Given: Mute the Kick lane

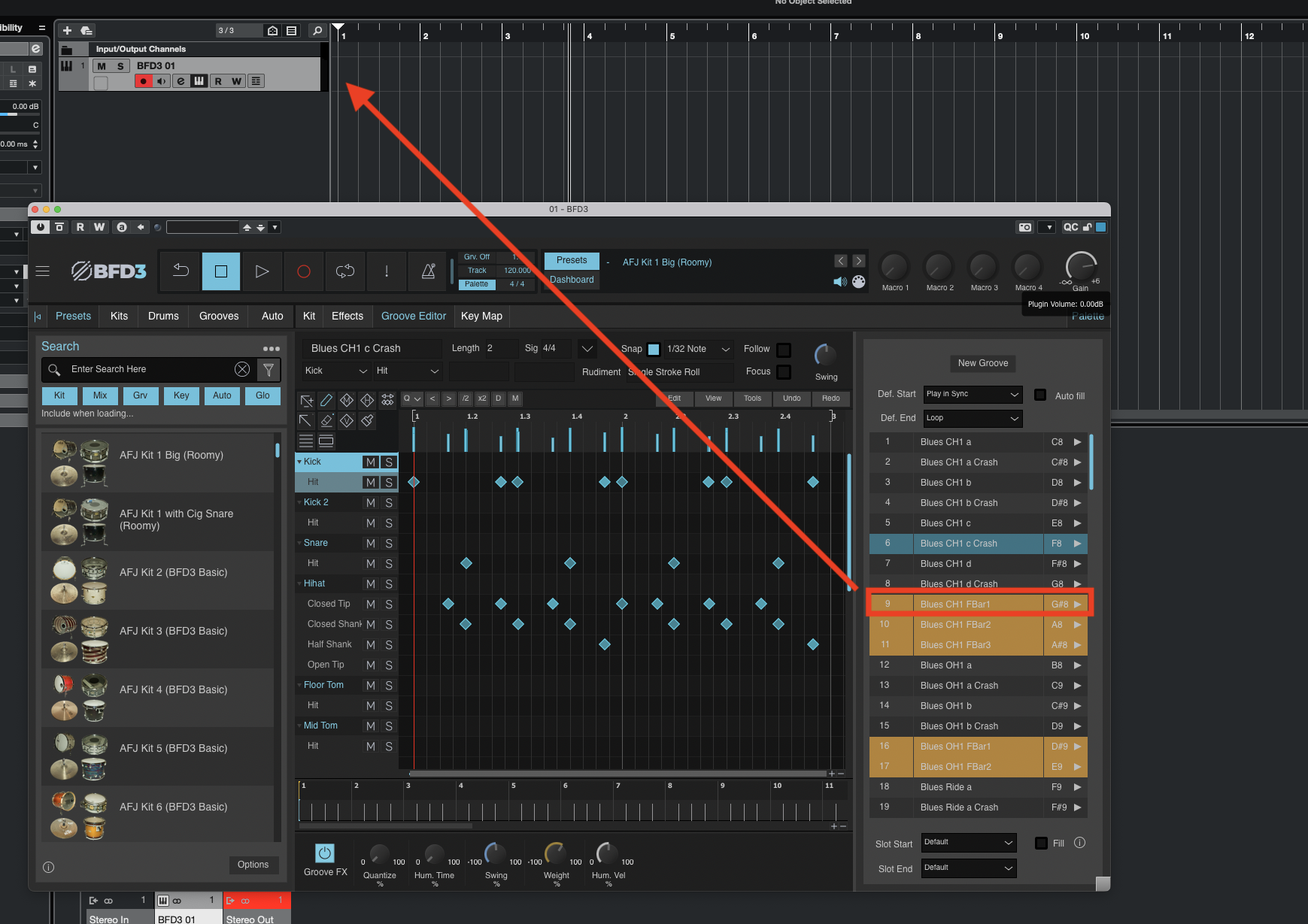Looking at the screenshot, I should coord(371,462).
